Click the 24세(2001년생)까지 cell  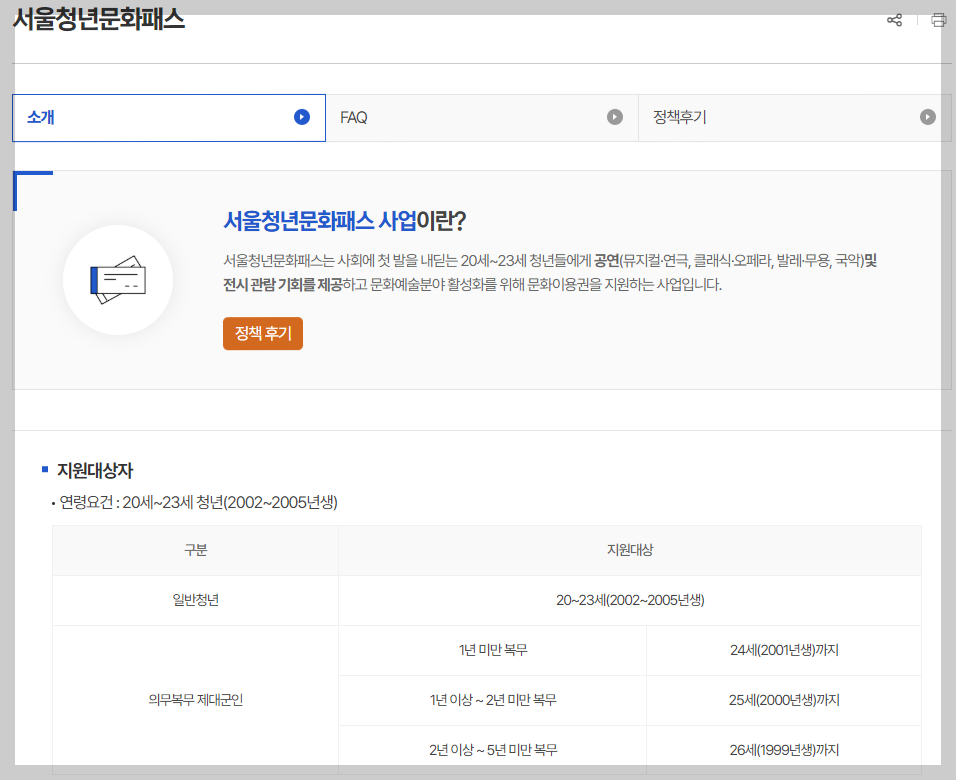pyautogui.click(x=784, y=650)
